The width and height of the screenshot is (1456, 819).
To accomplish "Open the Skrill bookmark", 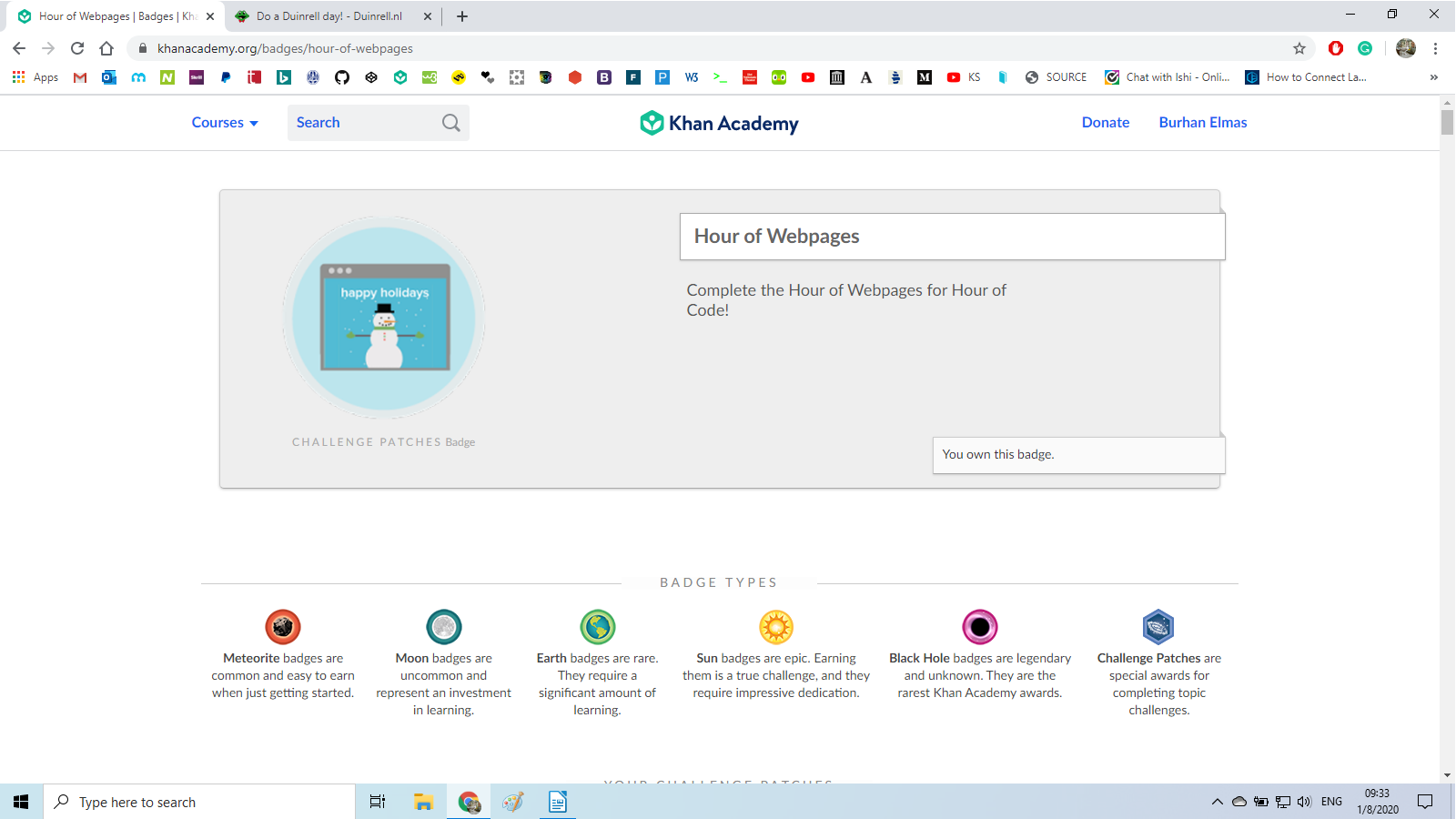I will [x=197, y=77].
